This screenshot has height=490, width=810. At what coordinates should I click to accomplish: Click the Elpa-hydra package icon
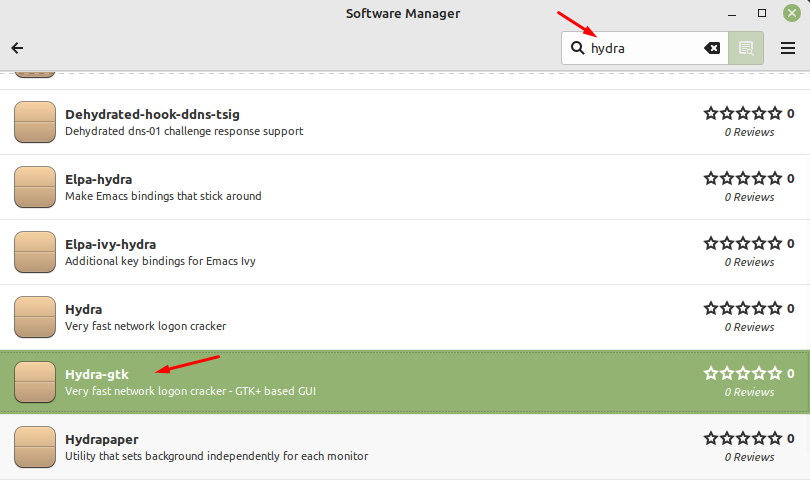click(x=35, y=187)
